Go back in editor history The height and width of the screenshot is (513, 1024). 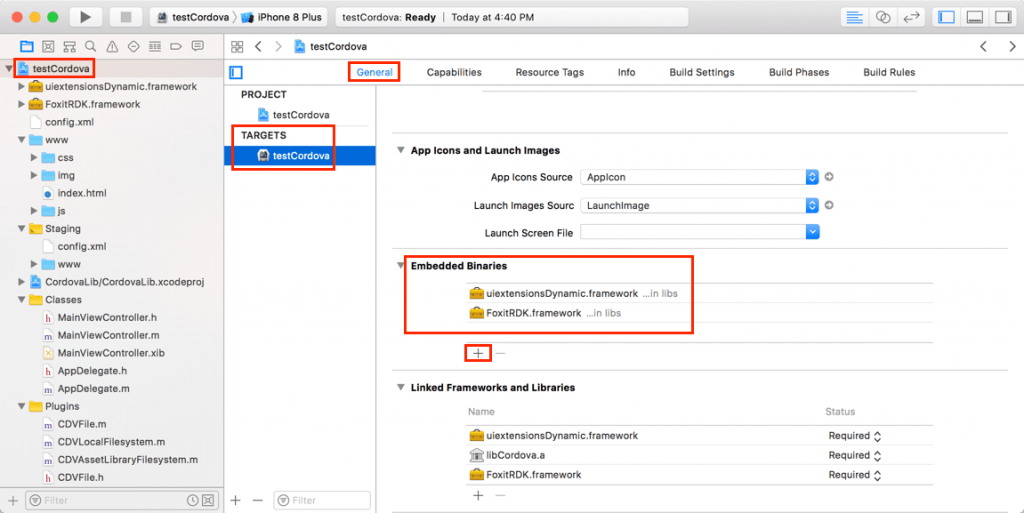pos(259,46)
